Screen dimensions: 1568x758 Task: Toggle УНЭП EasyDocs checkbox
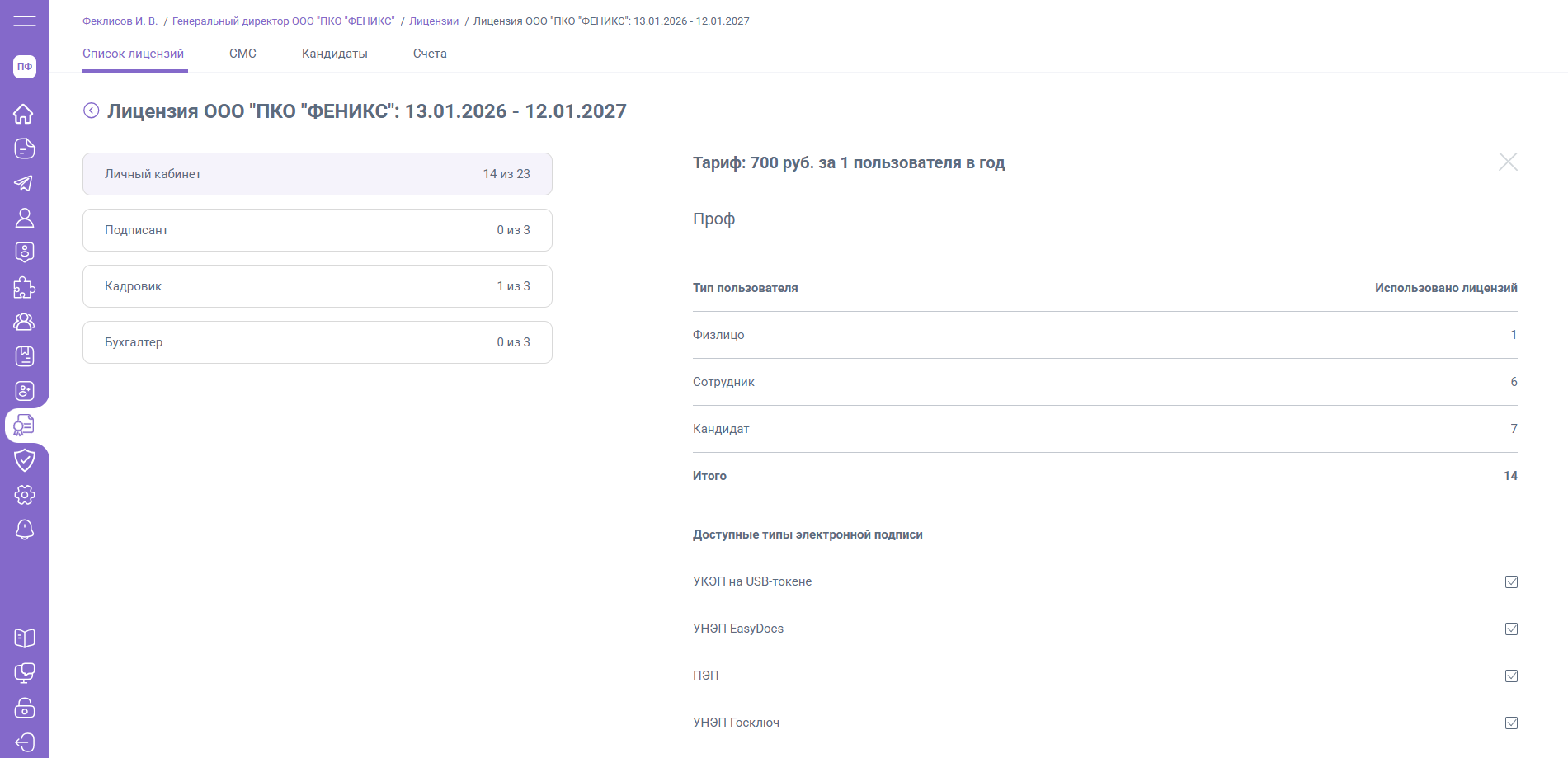pos(1511,629)
